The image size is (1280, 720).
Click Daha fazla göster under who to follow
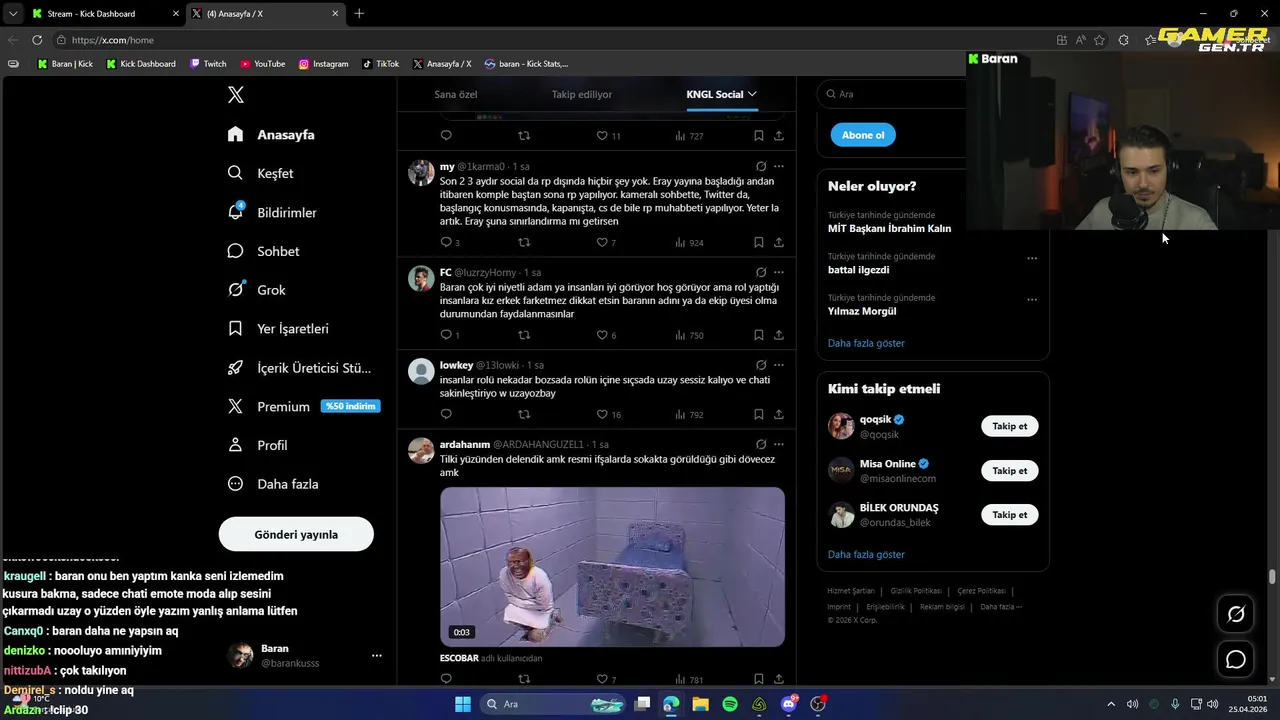(x=866, y=554)
